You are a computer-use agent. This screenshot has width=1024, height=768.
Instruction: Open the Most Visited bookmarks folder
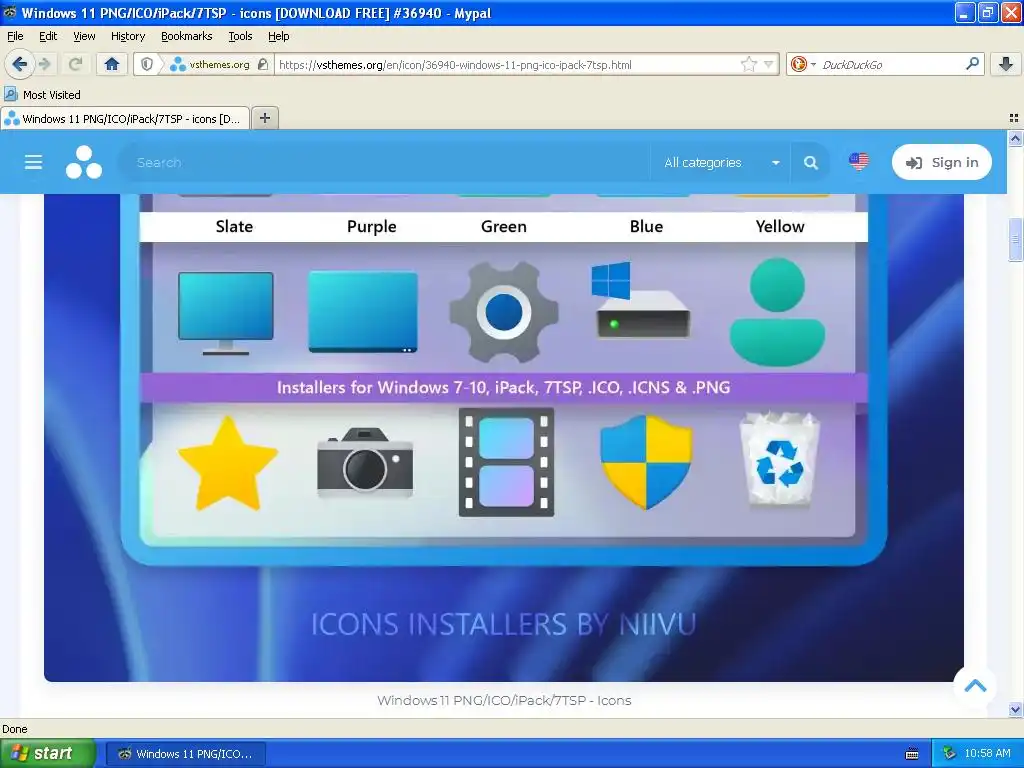pos(42,95)
